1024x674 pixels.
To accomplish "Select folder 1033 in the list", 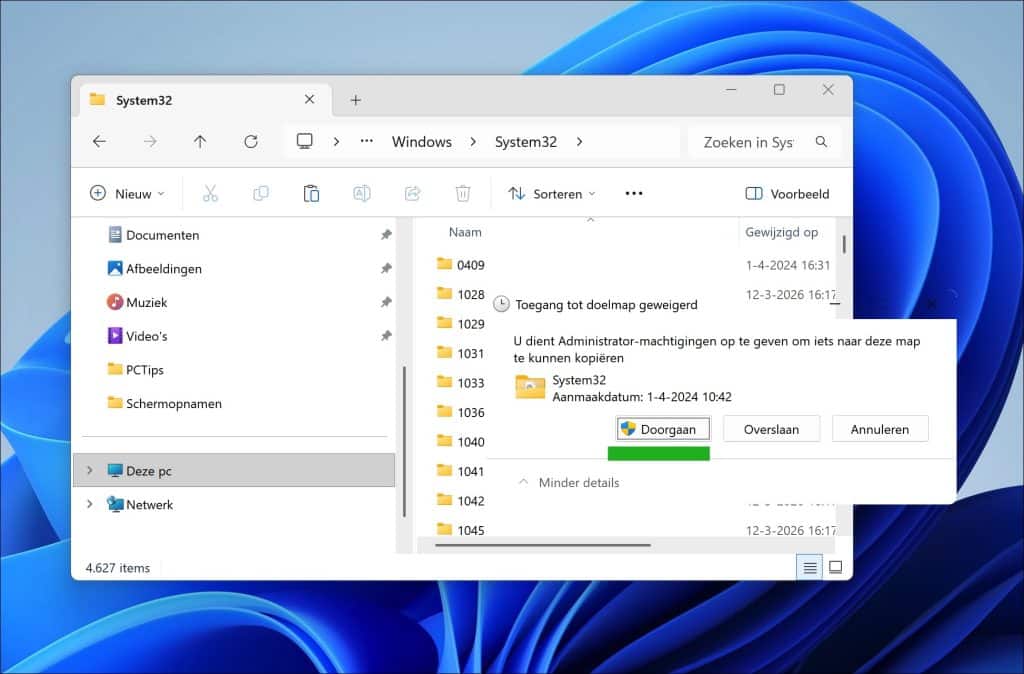I will point(471,383).
